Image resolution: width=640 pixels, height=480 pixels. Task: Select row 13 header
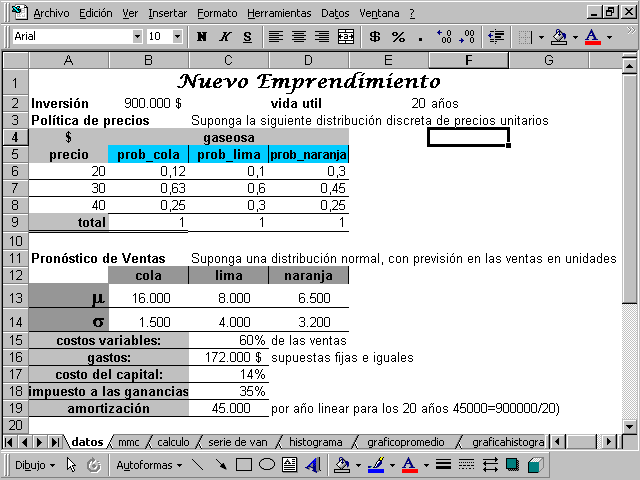point(16,298)
